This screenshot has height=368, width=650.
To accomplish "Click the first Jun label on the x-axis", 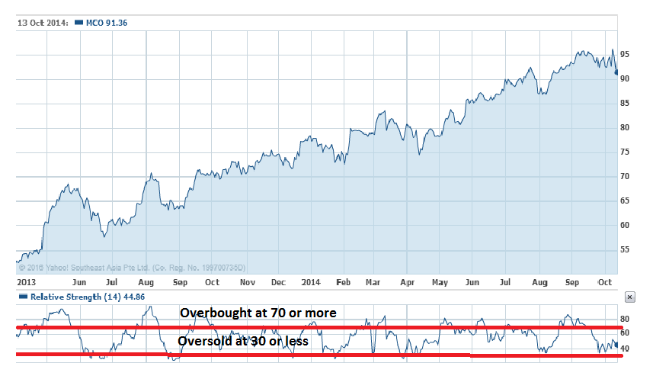I will tap(79, 282).
